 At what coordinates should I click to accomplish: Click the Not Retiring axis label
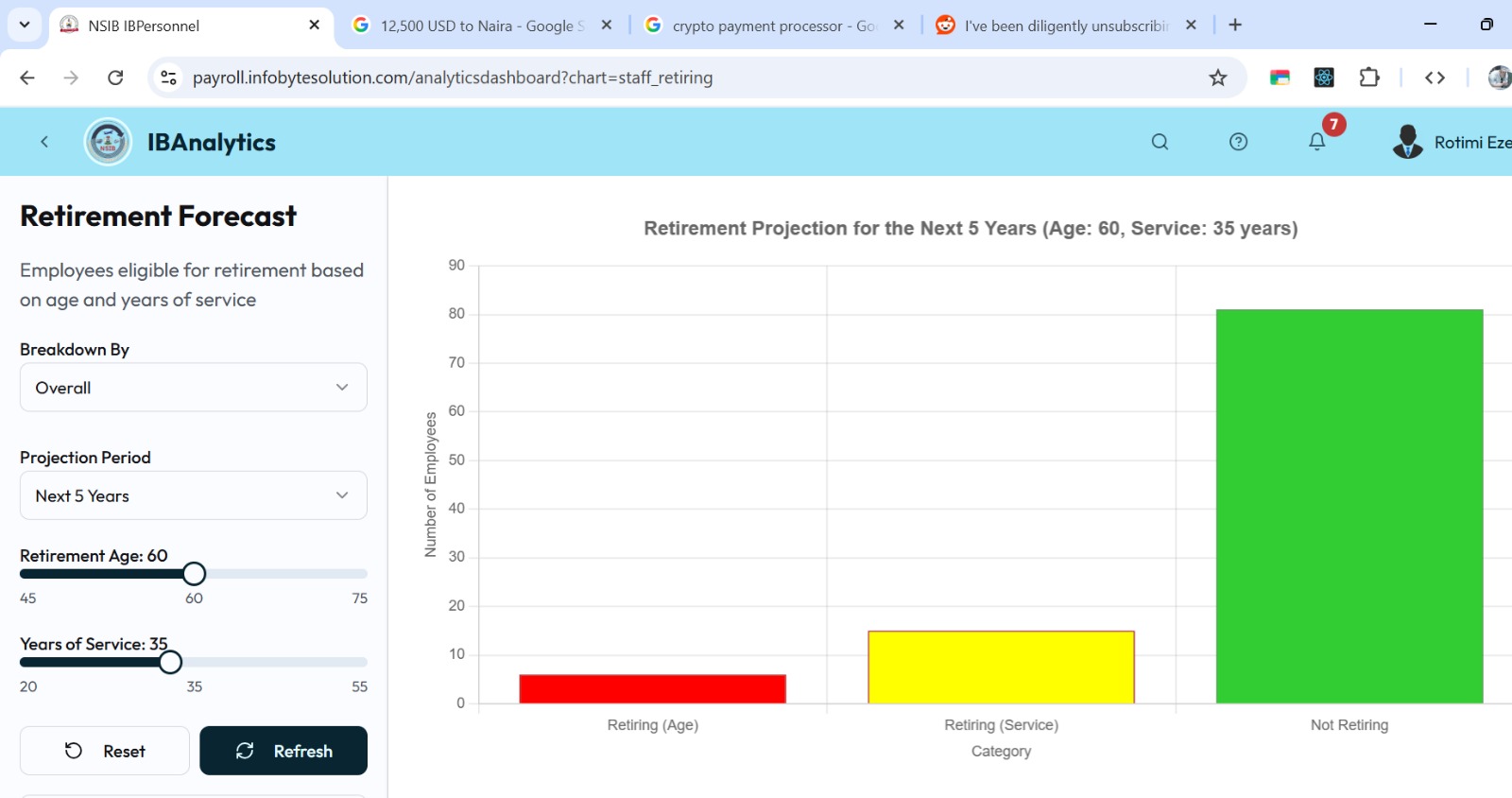coord(1349,725)
